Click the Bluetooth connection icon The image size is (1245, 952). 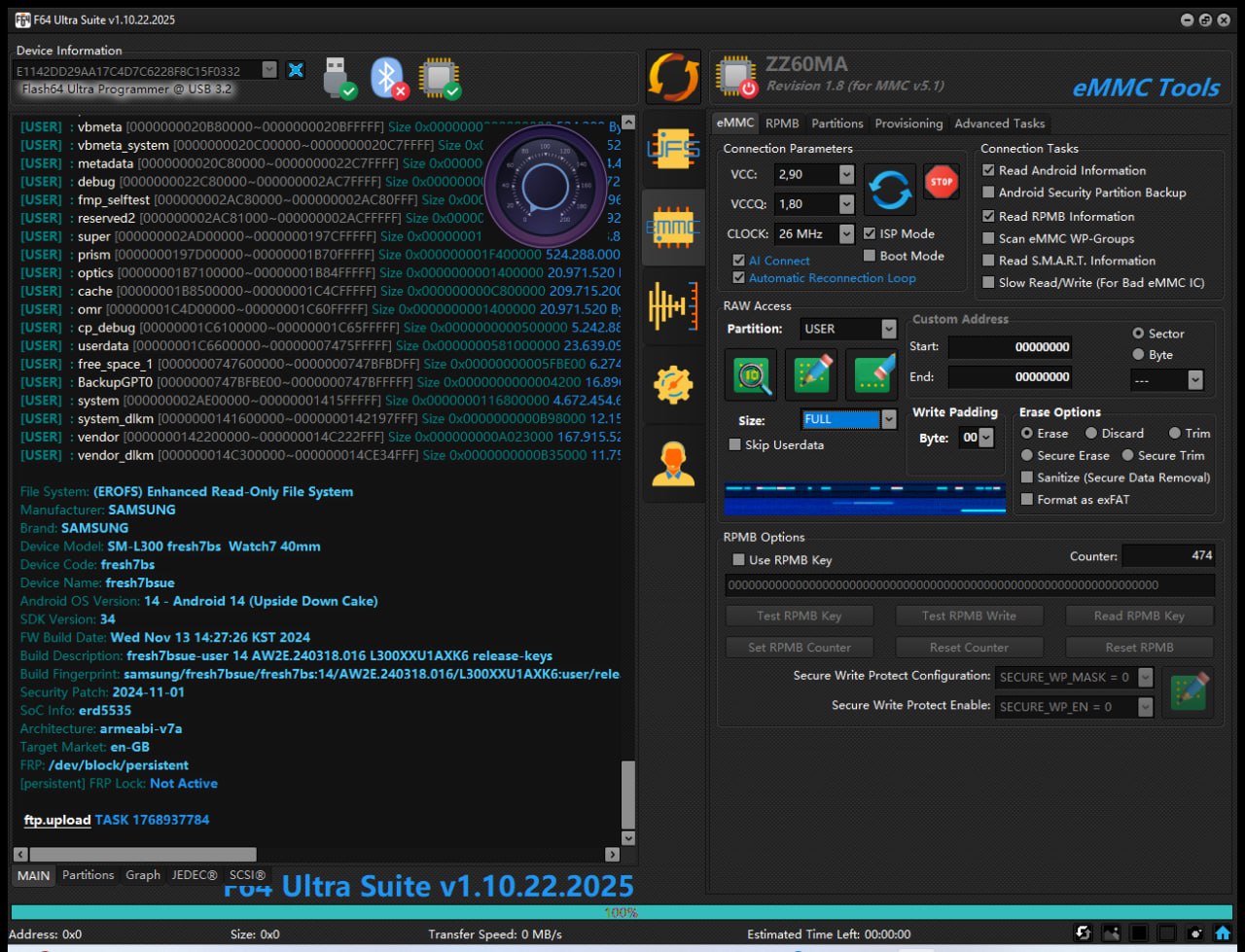coord(388,78)
